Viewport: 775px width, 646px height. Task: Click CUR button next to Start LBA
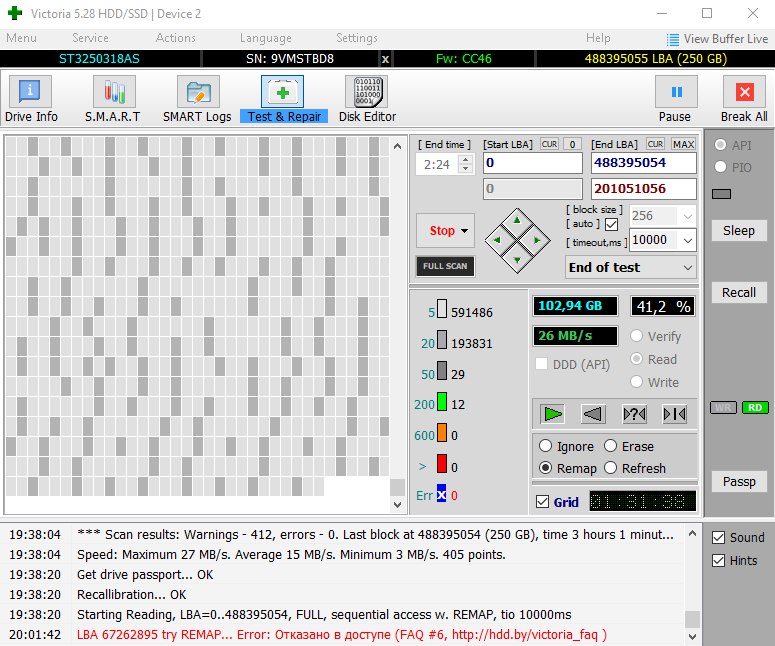coord(549,144)
